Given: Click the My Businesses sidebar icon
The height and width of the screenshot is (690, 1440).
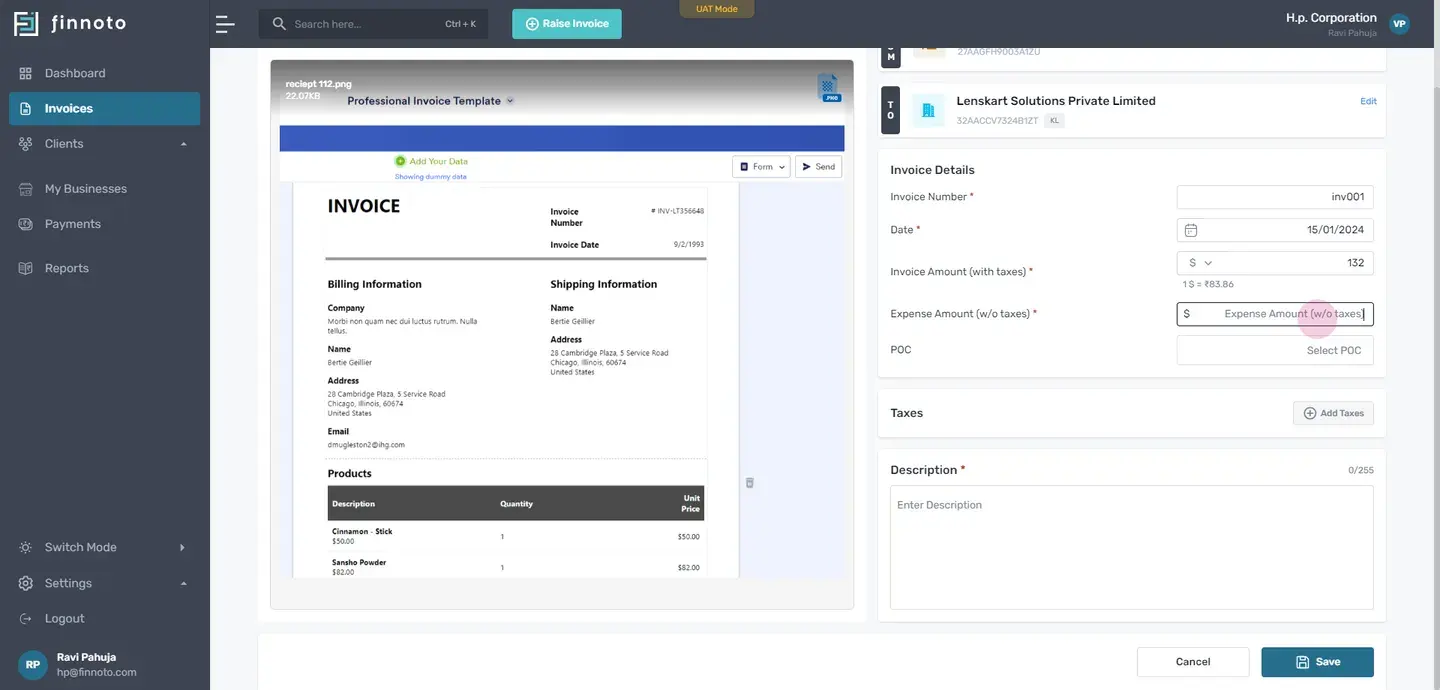Looking at the screenshot, I should tap(26, 189).
